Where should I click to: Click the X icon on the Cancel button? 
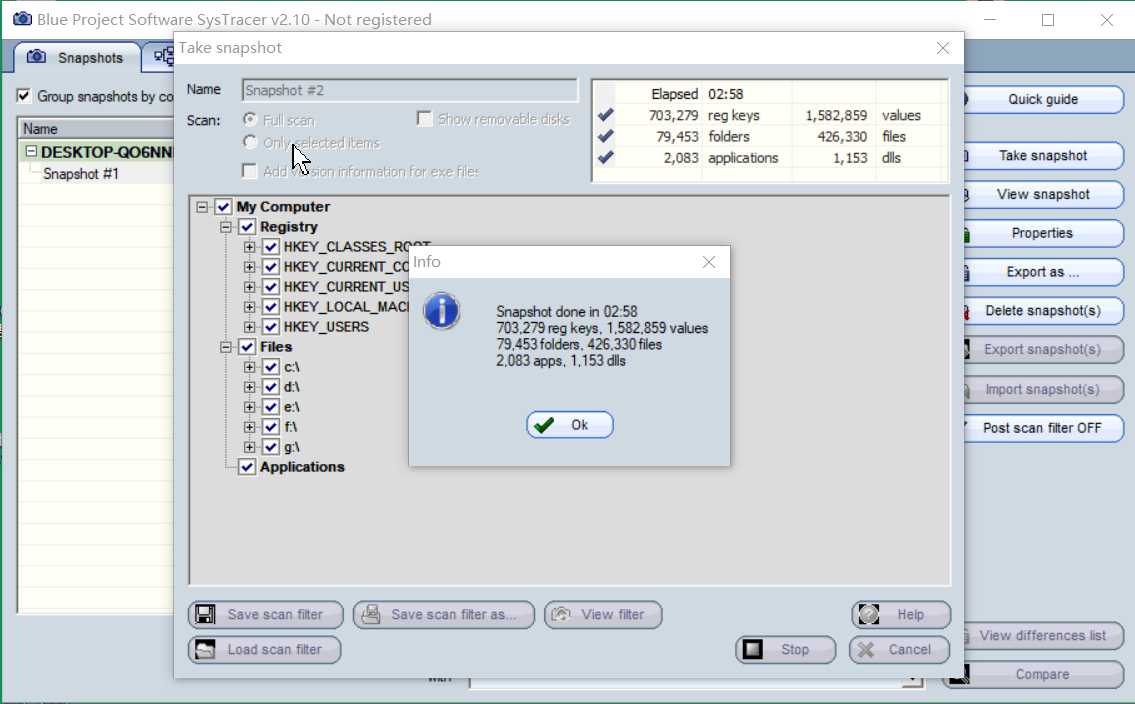tap(866, 649)
